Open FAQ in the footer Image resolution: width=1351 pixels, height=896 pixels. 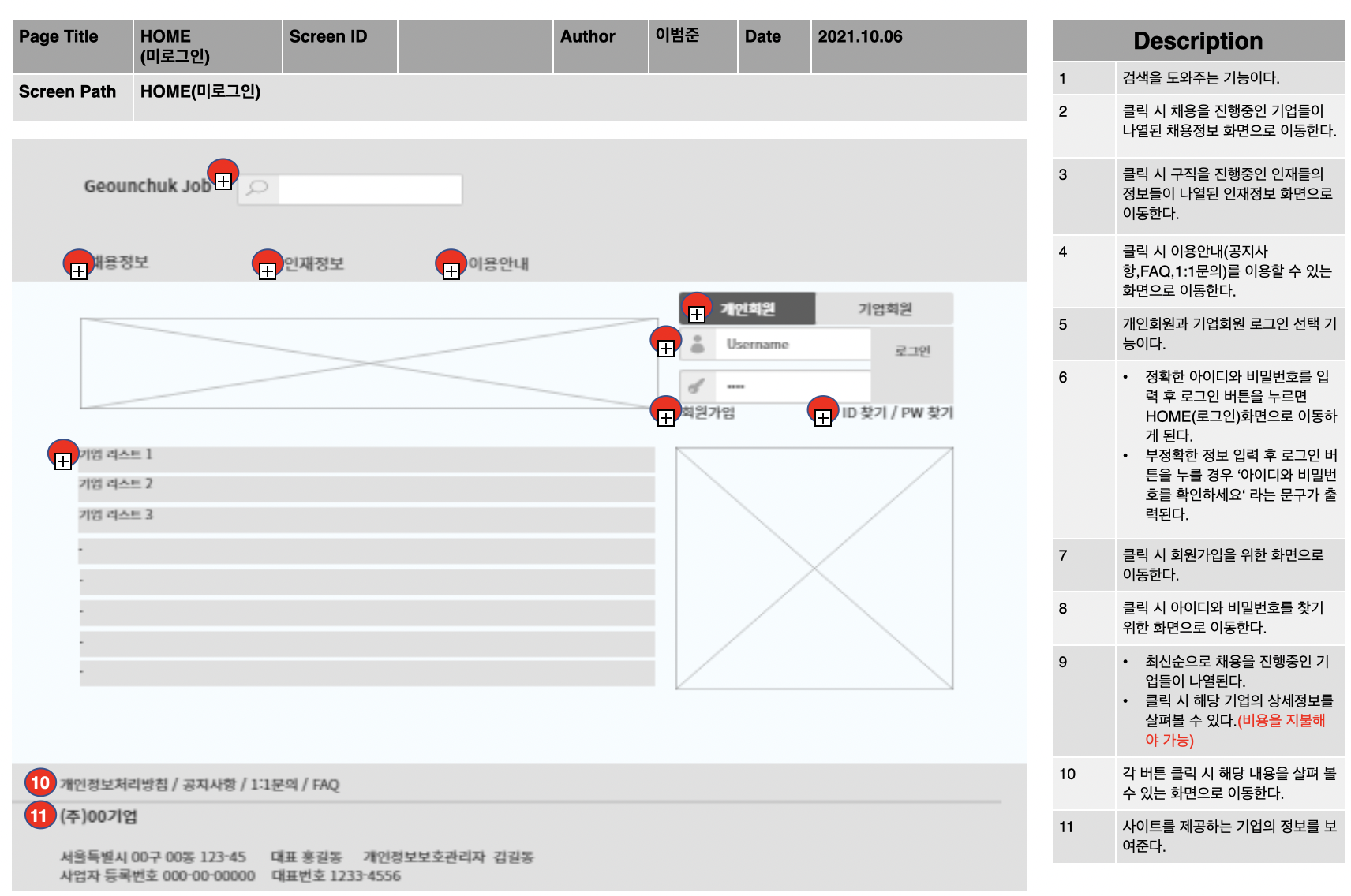coord(326,784)
